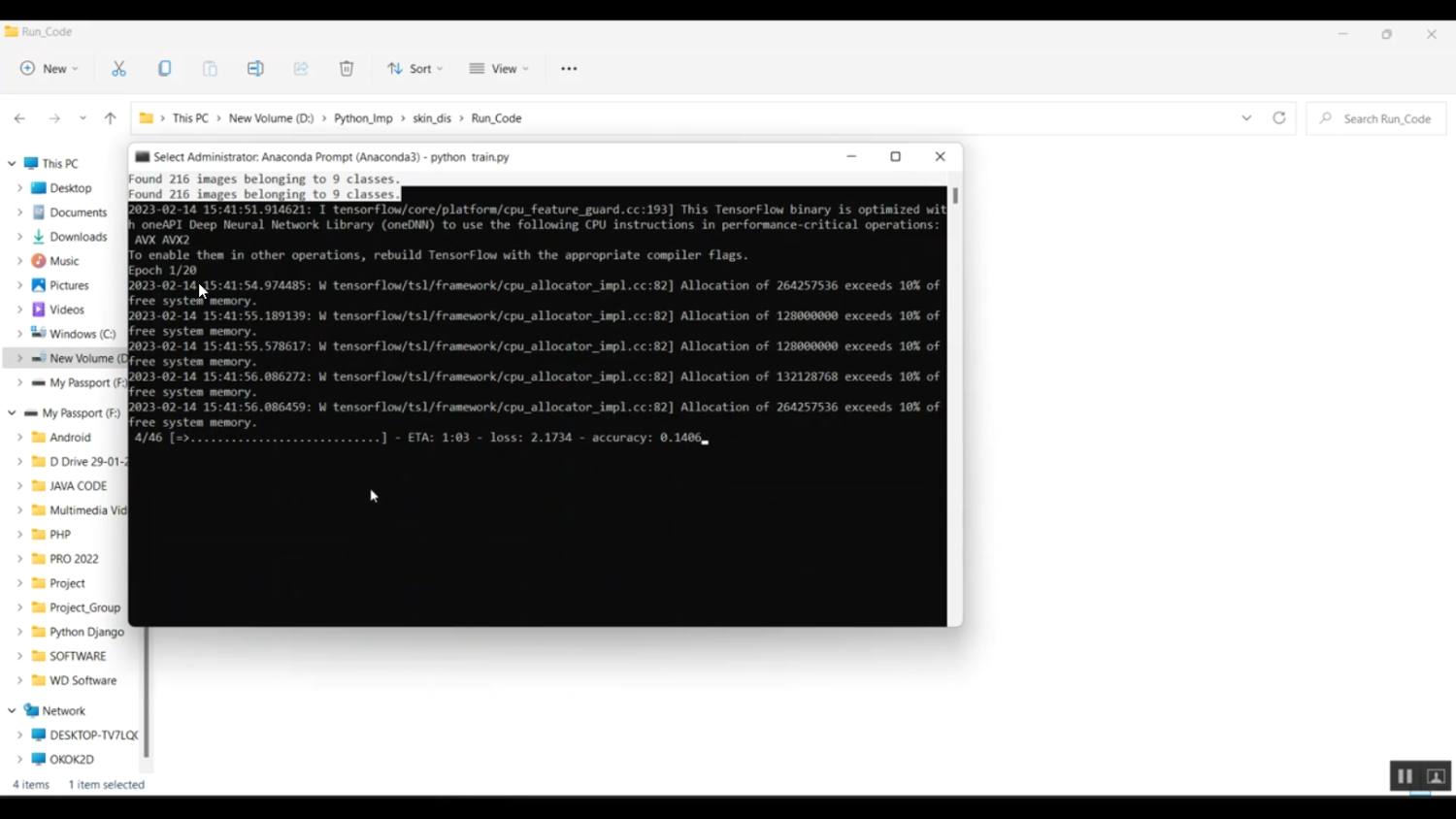This screenshot has height=819, width=1456.
Task: Open the JAVA CODE folder in tree
Action: (78, 486)
